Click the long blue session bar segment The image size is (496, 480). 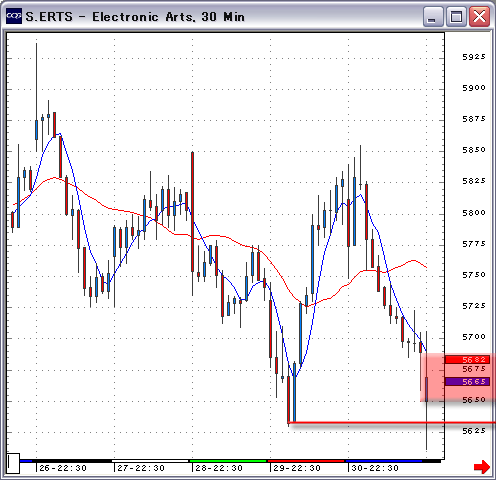[x=384, y=461]
